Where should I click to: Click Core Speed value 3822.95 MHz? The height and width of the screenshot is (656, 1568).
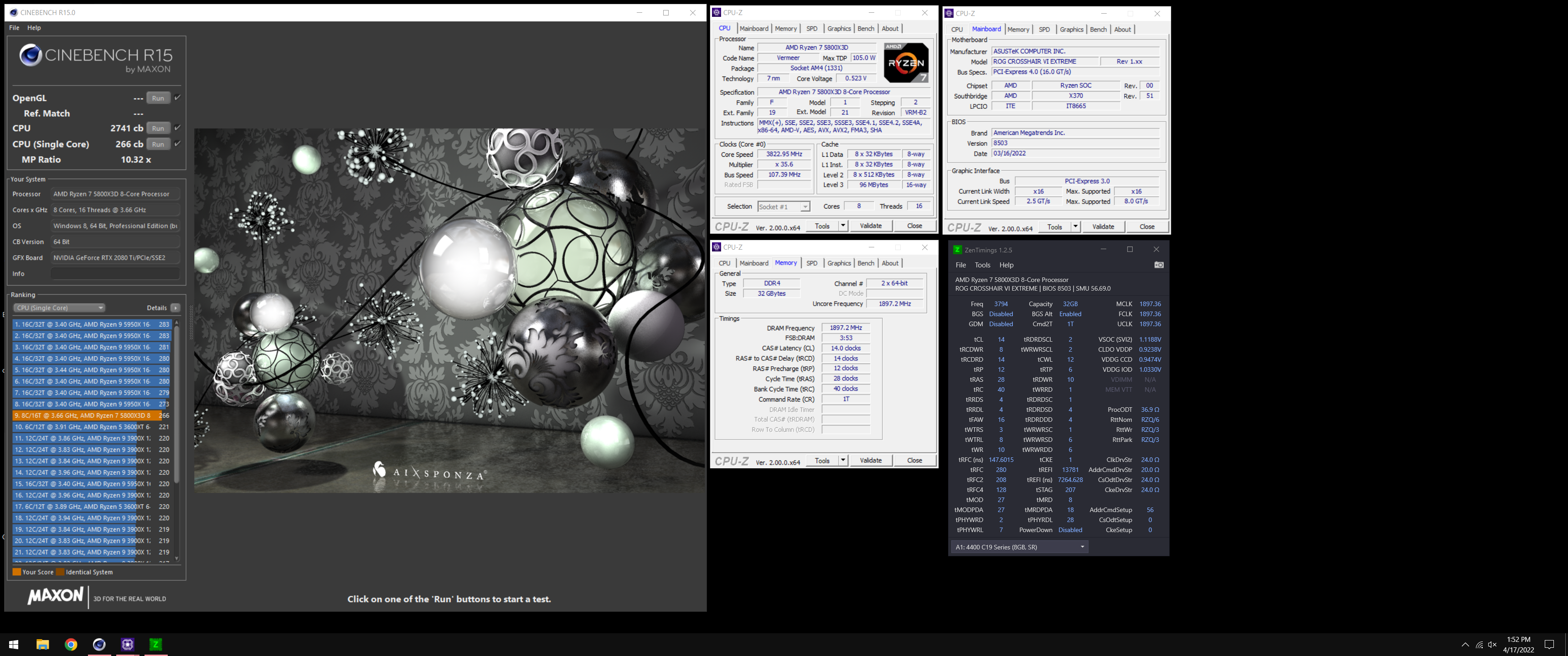[784, 154]
